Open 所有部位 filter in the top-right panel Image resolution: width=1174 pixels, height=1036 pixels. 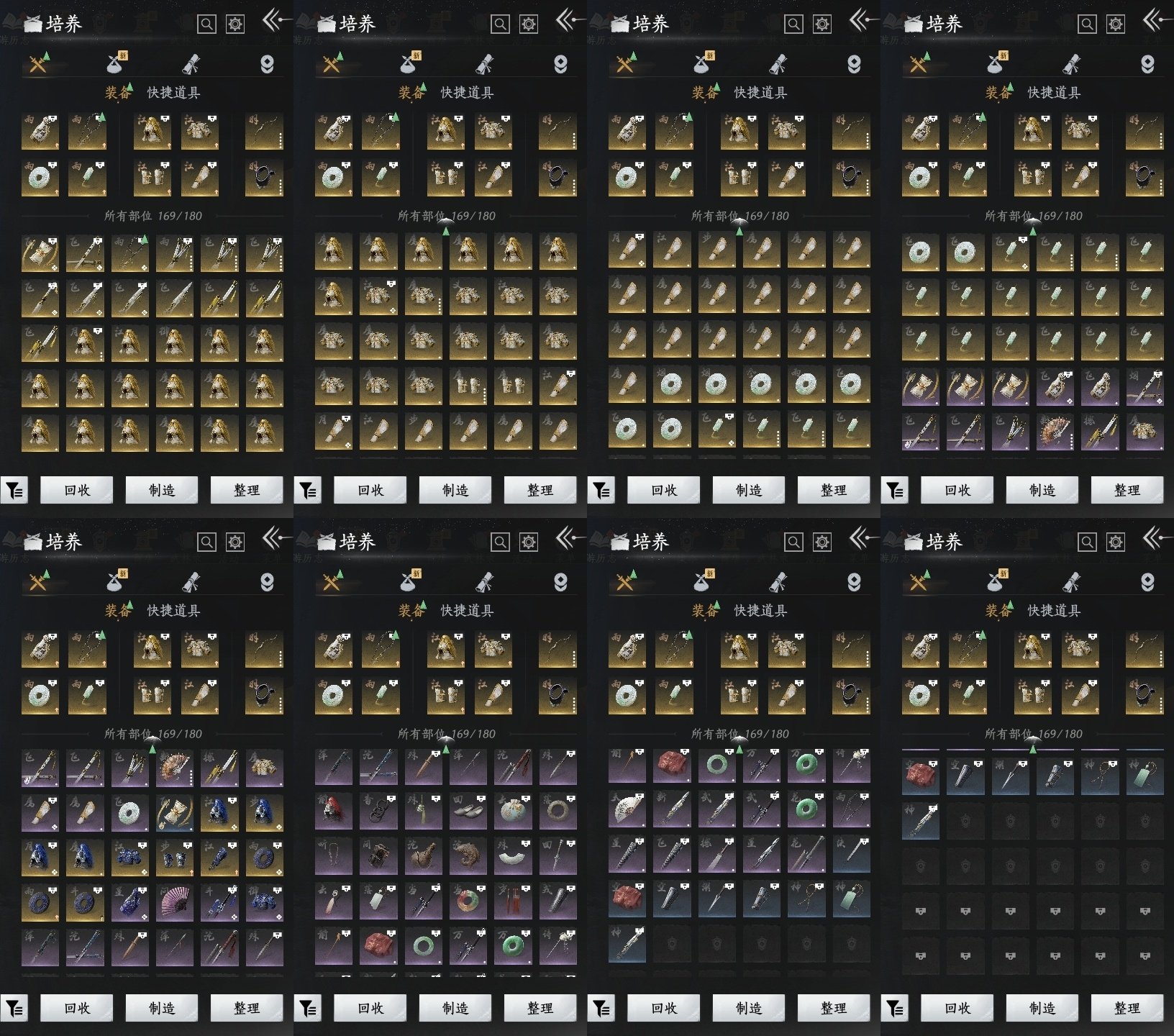(1034, 216)
